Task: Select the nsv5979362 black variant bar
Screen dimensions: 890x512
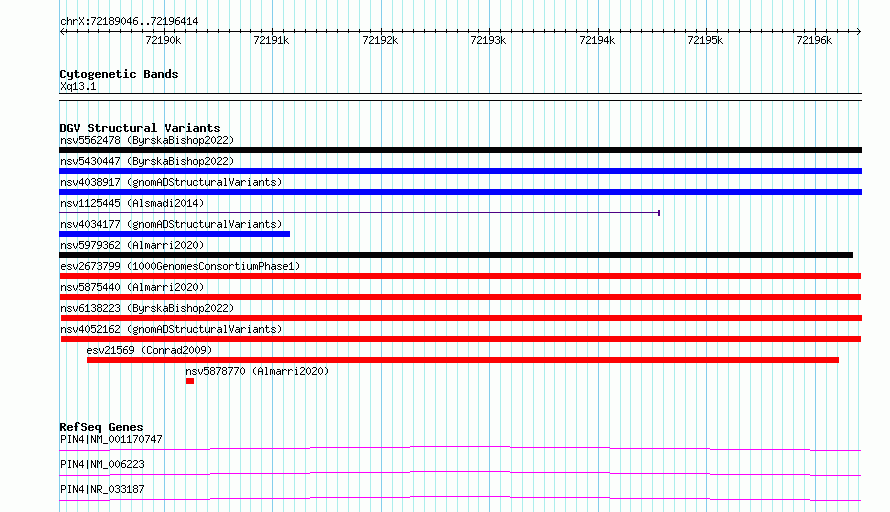Action: click(456, 255)
